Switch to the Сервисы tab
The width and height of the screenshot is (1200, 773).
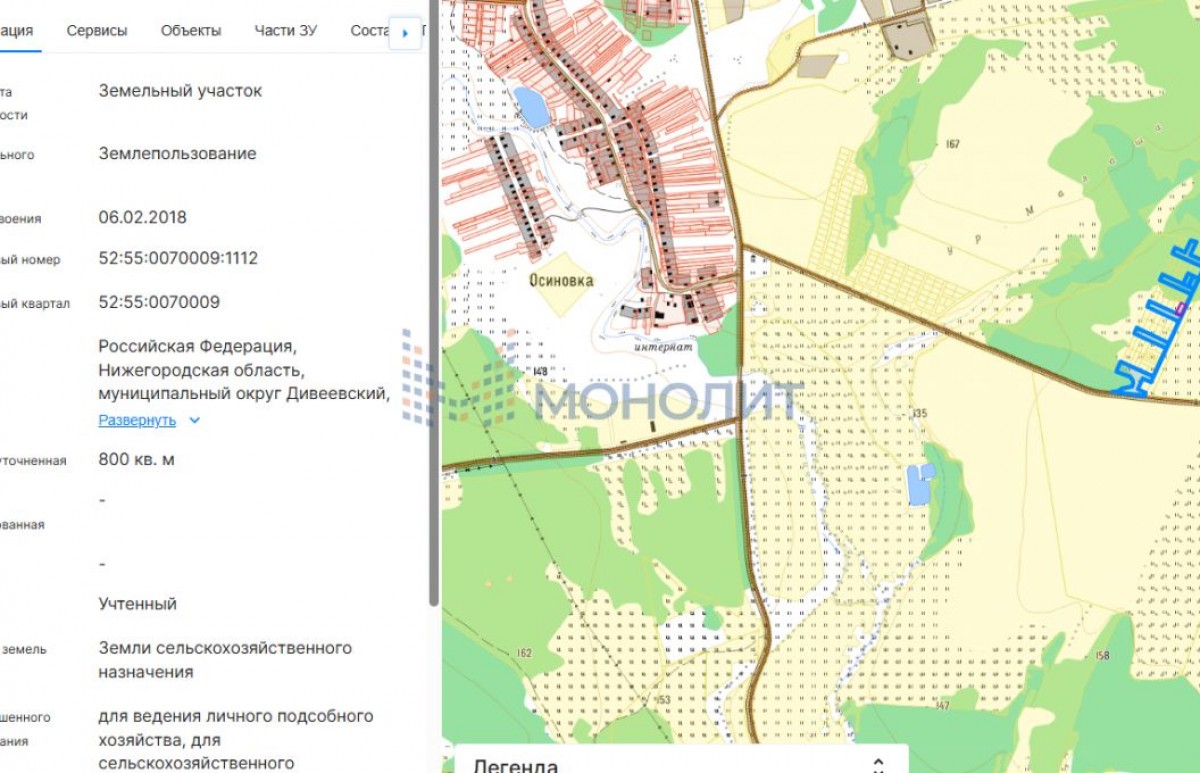point(97,30)
